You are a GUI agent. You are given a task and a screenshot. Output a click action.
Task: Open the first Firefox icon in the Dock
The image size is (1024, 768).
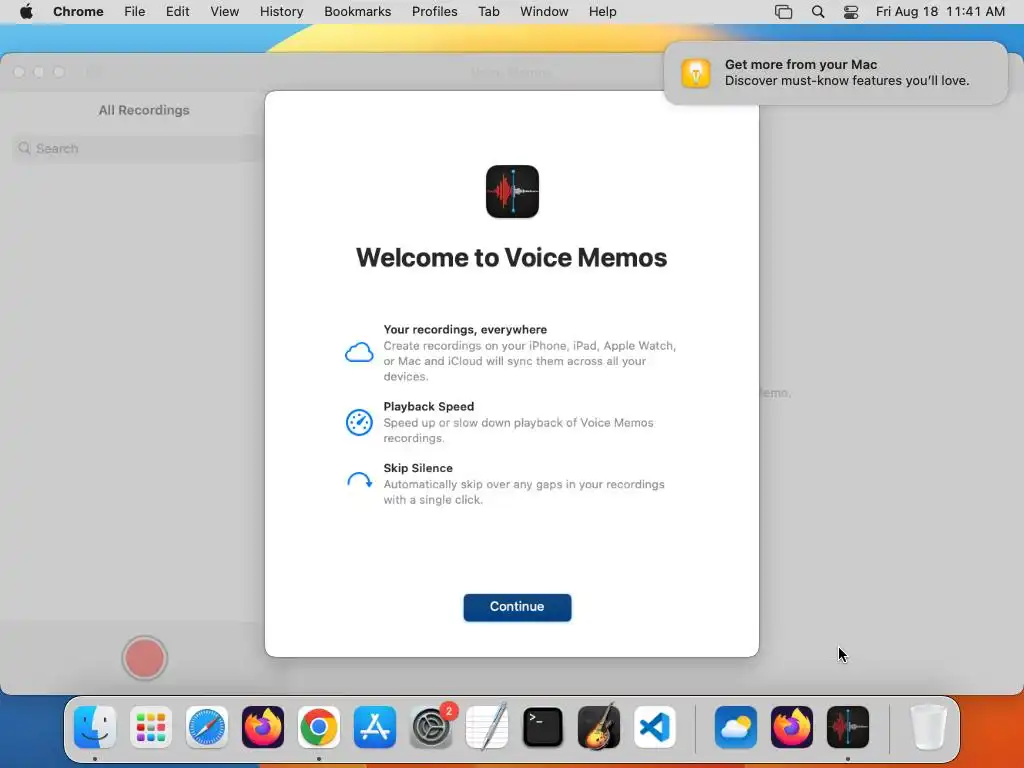tap(263, 727)
